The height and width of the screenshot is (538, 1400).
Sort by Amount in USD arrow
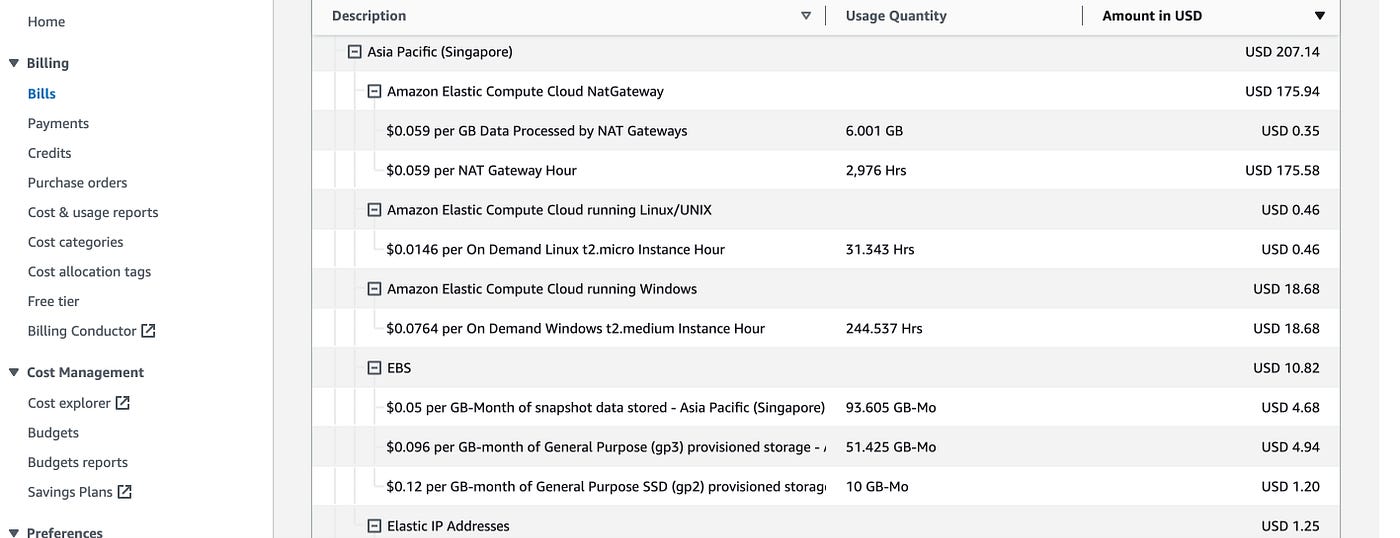click(x=1320, y=16)
